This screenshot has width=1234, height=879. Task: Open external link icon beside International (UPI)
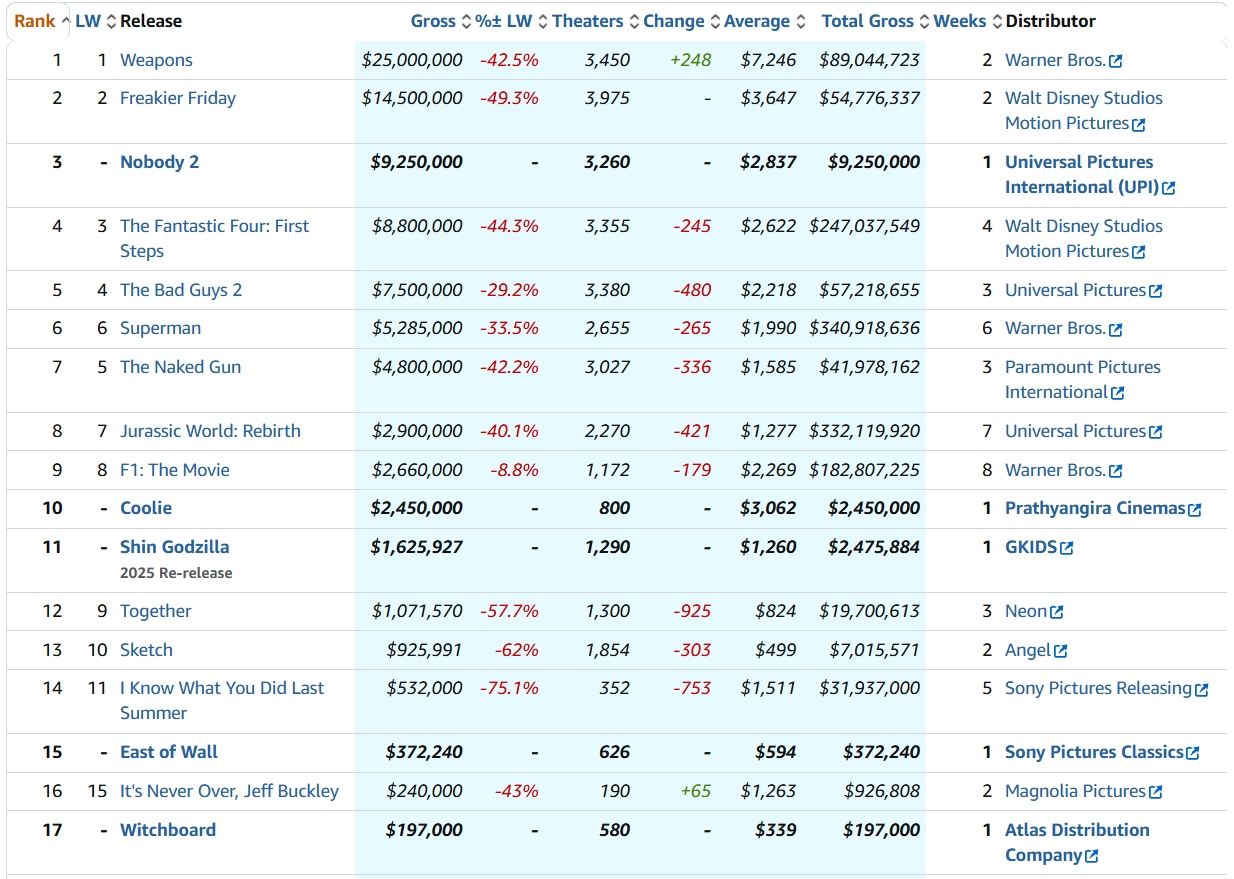click(1169, 188)
